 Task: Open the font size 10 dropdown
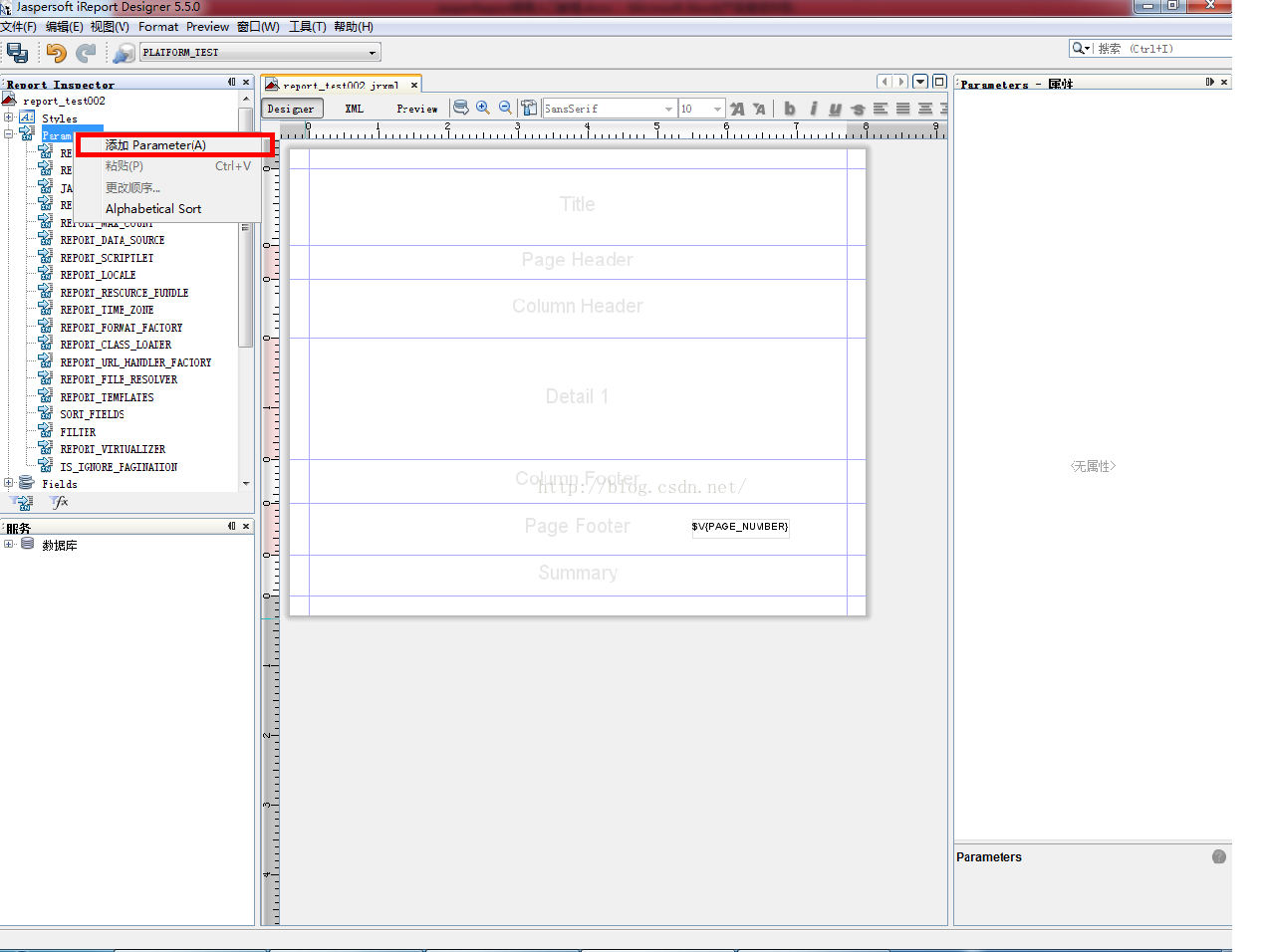(717, 109)
